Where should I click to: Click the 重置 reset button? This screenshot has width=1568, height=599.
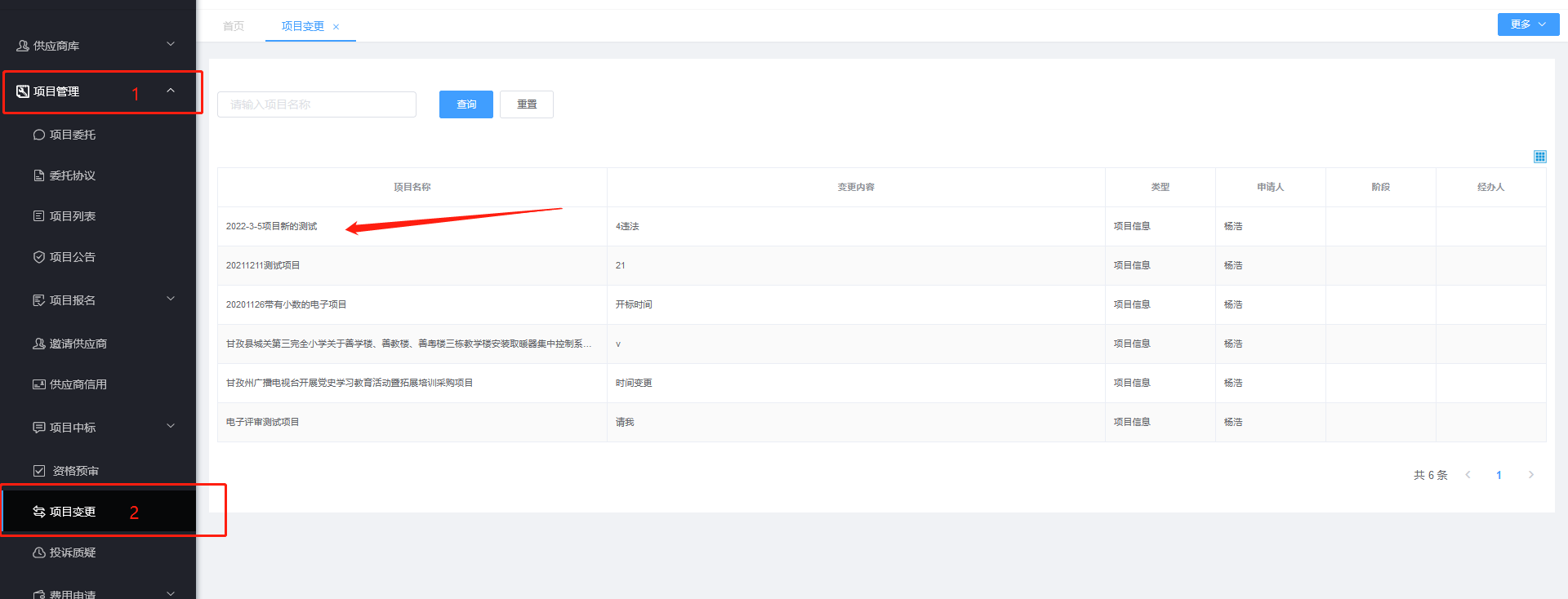coord(527,104)
